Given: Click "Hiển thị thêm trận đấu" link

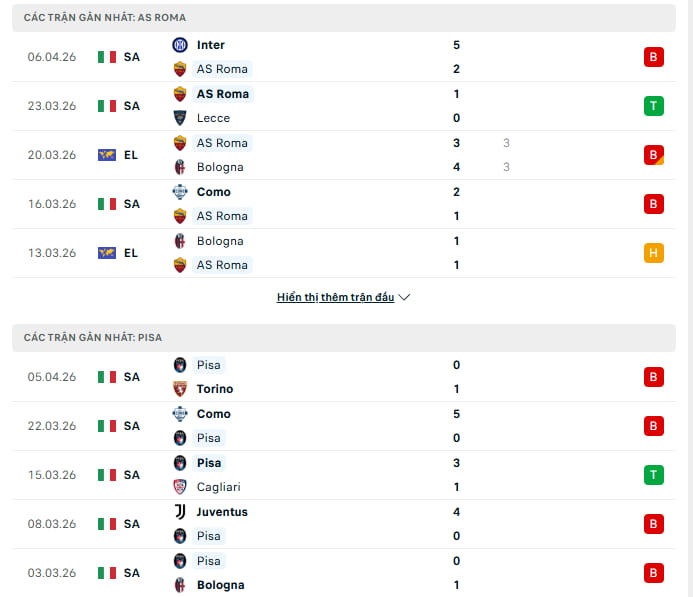Looking at the screenshot, I should (336, 298).
